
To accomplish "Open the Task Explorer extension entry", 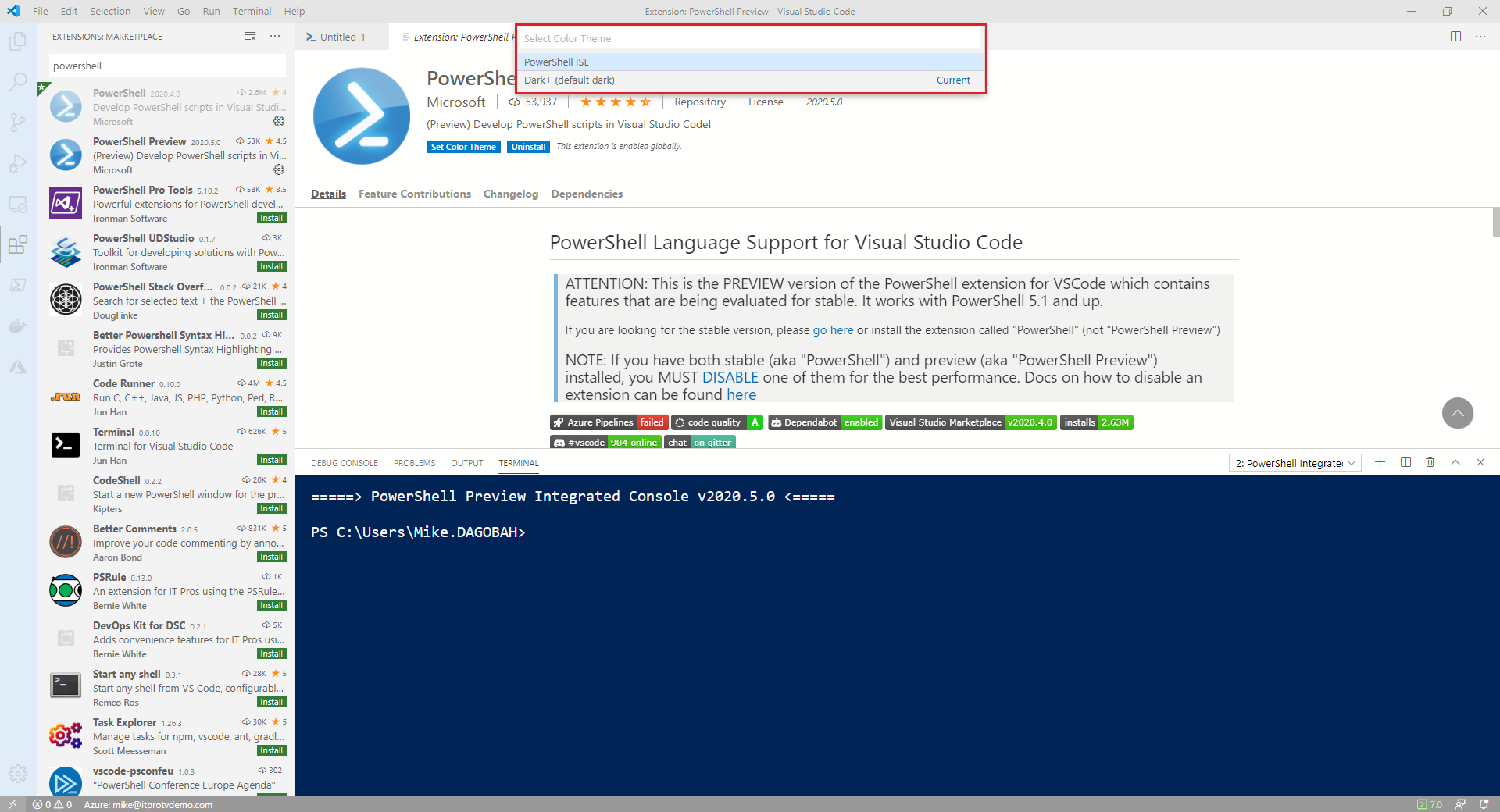I will [x=166, y=736].
